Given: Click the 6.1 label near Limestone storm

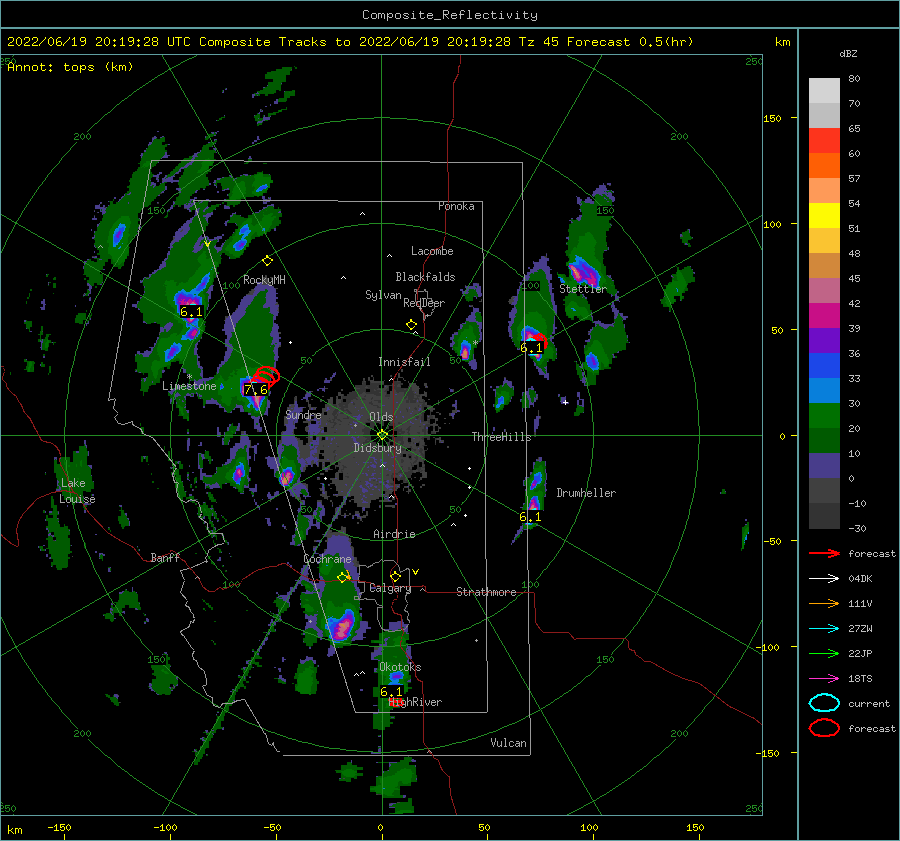Looking at the screenshot, I should (191, 312).
